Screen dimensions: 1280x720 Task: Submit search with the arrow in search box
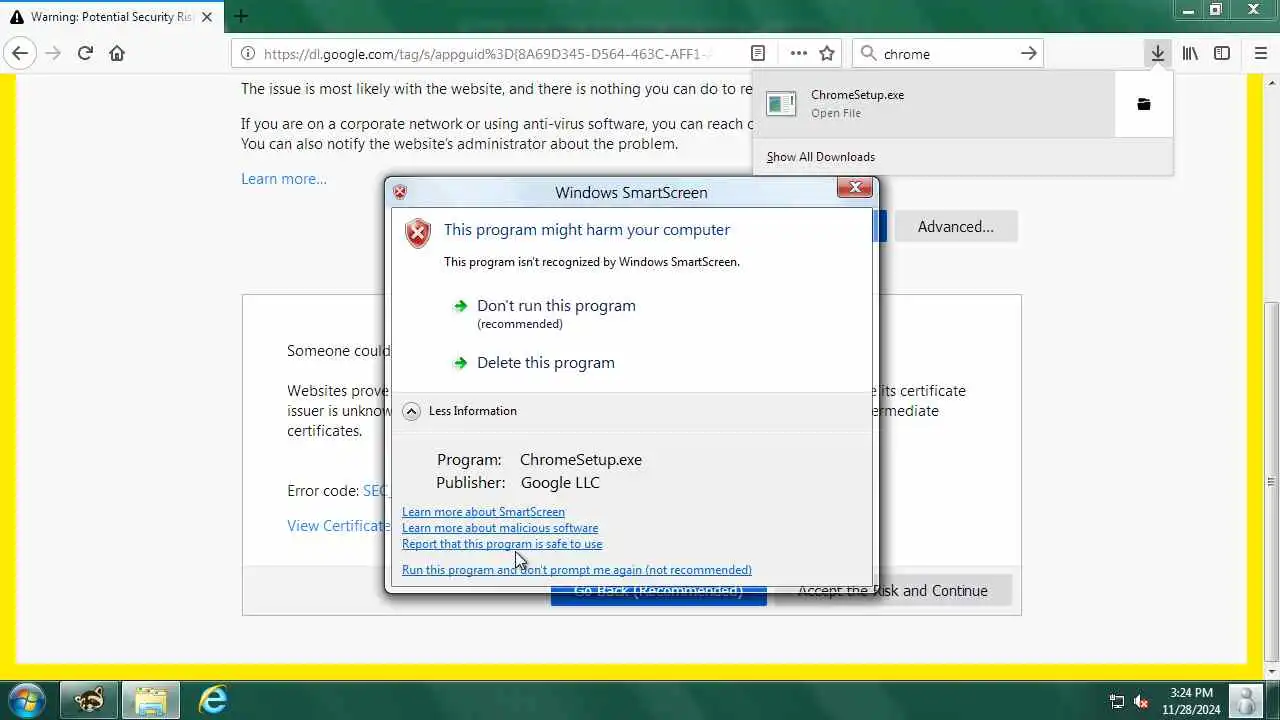point(1028,54)
